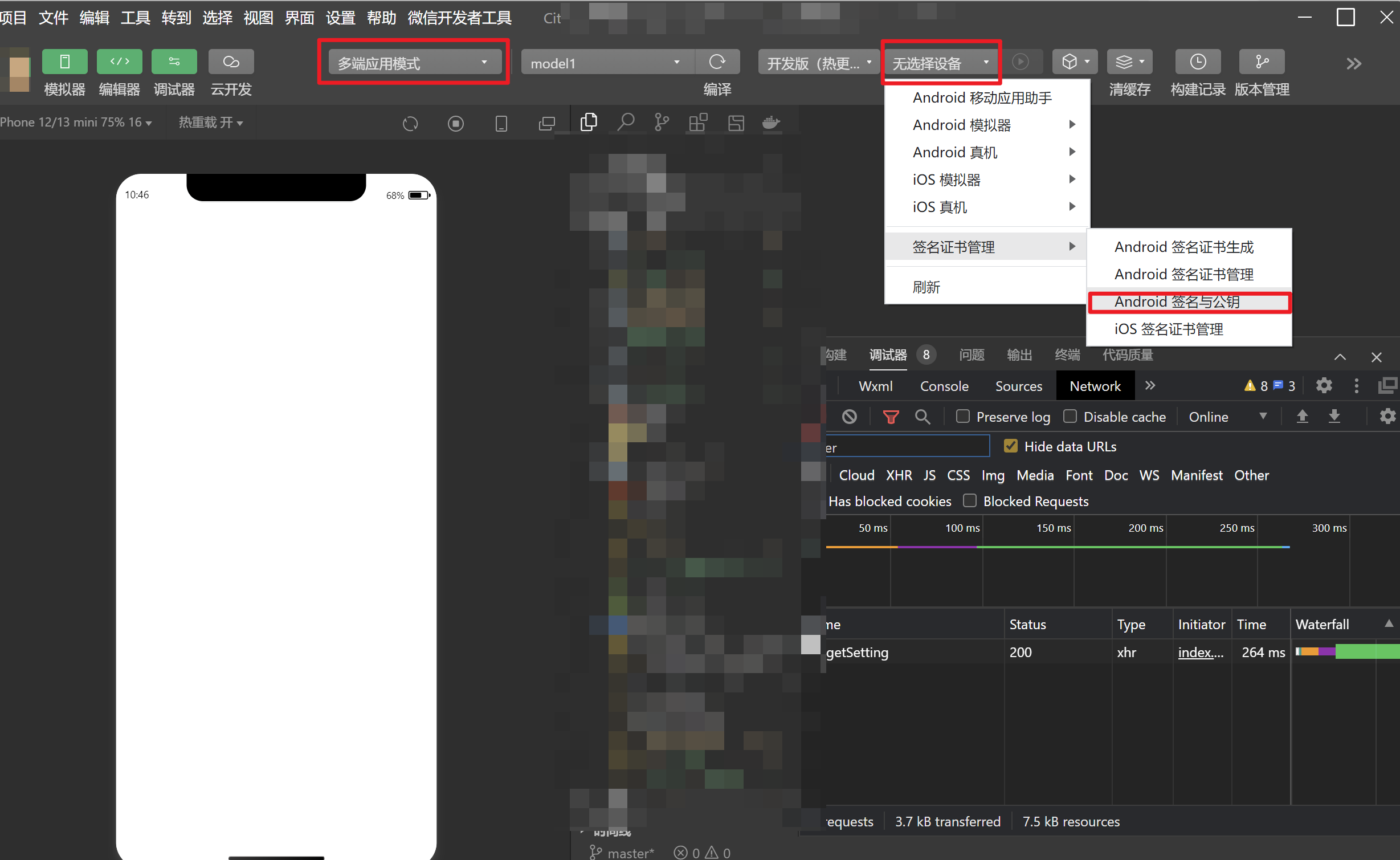Enable Disable cache option
This screenshot has width=1400, height=860.
(1070, 416)
